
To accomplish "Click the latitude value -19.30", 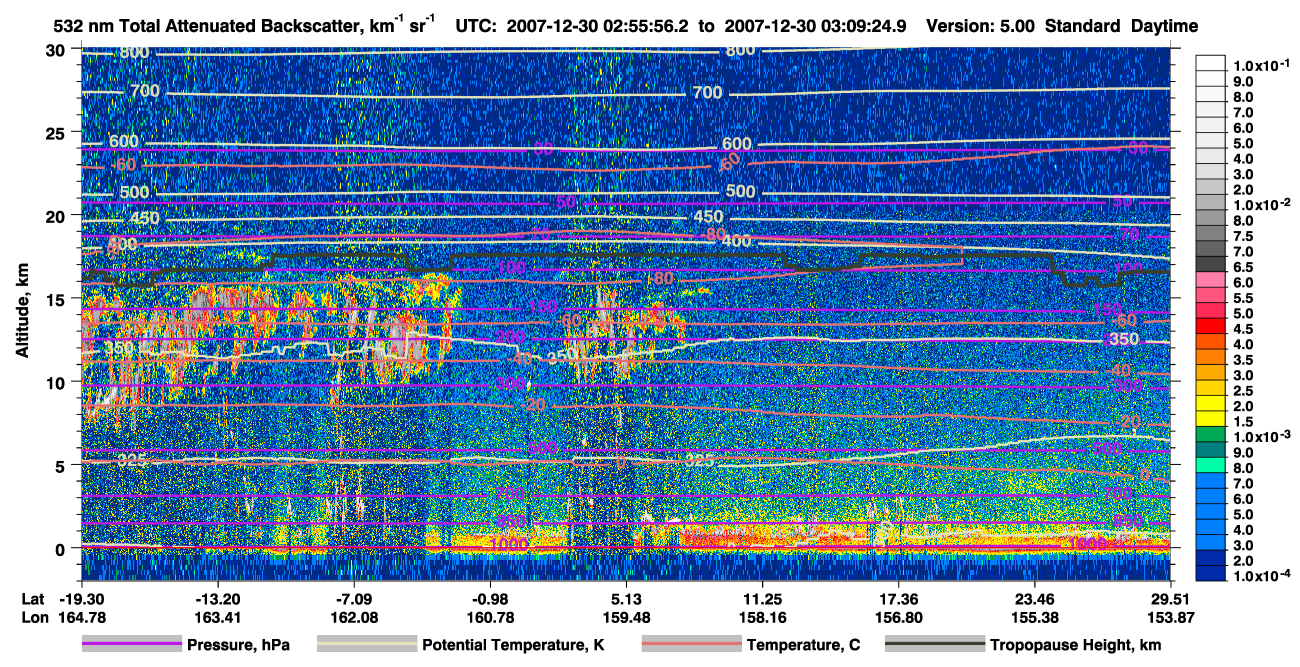I will [81, 597].
